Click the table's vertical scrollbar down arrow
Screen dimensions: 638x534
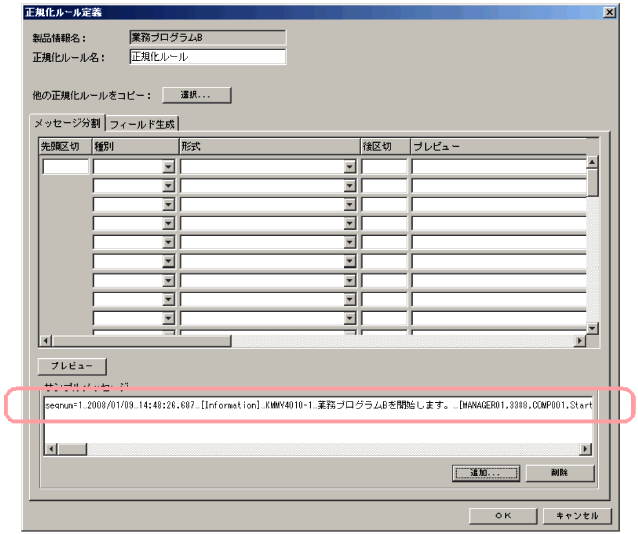point(592,327)
